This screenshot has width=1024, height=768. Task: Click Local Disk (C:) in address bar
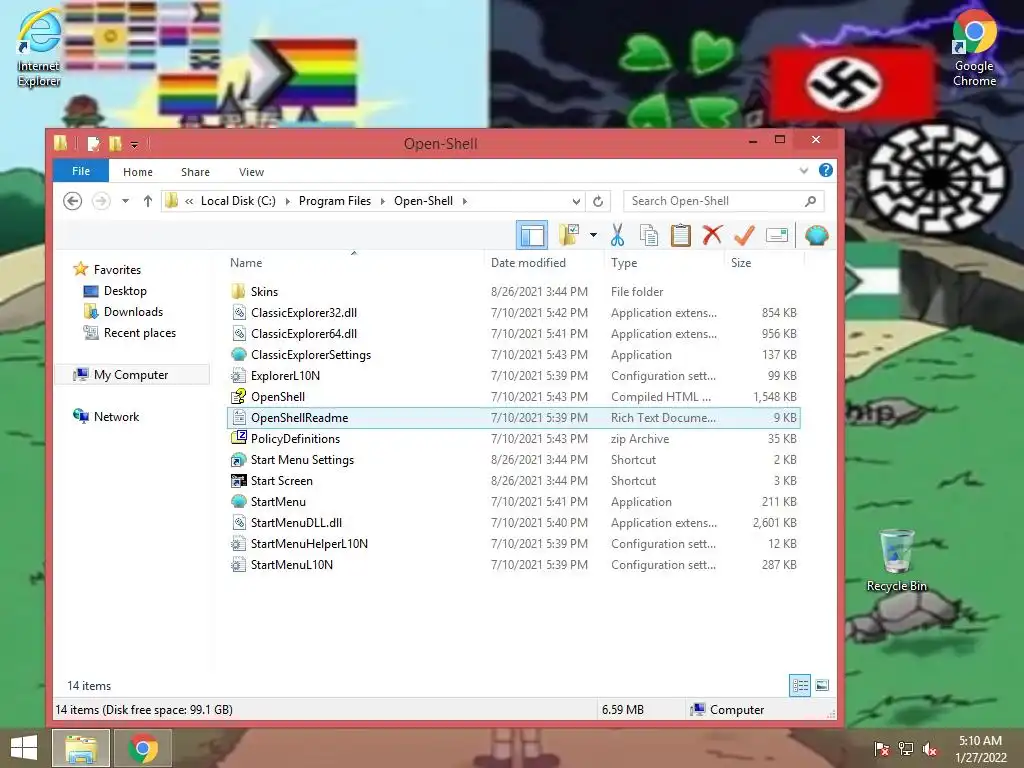(238, 201)
